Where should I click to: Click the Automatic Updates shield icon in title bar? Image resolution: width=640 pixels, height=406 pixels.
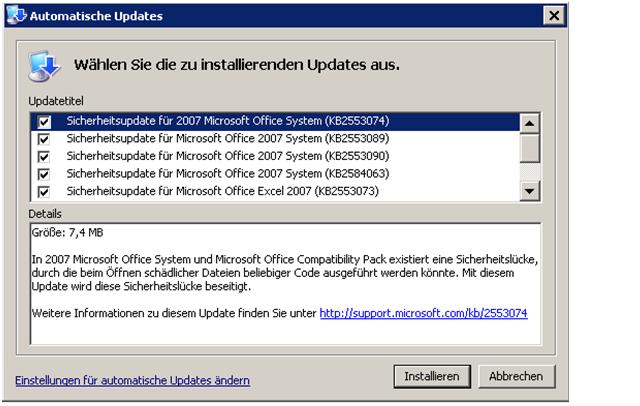point(17,16)
